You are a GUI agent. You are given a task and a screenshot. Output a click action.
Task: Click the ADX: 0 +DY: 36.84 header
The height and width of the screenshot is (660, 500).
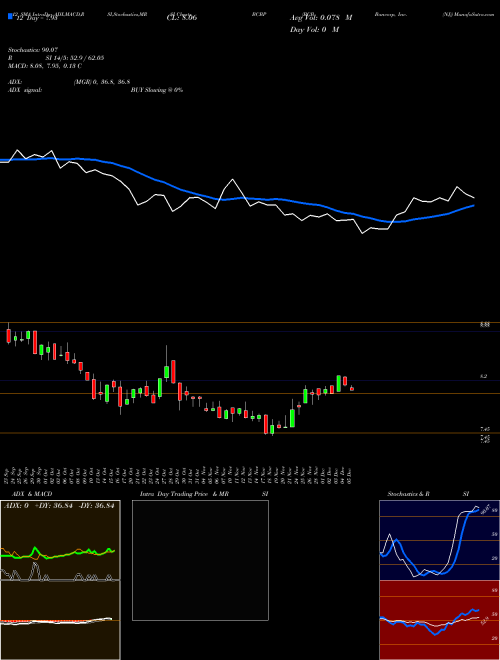(x=59, y=506)
